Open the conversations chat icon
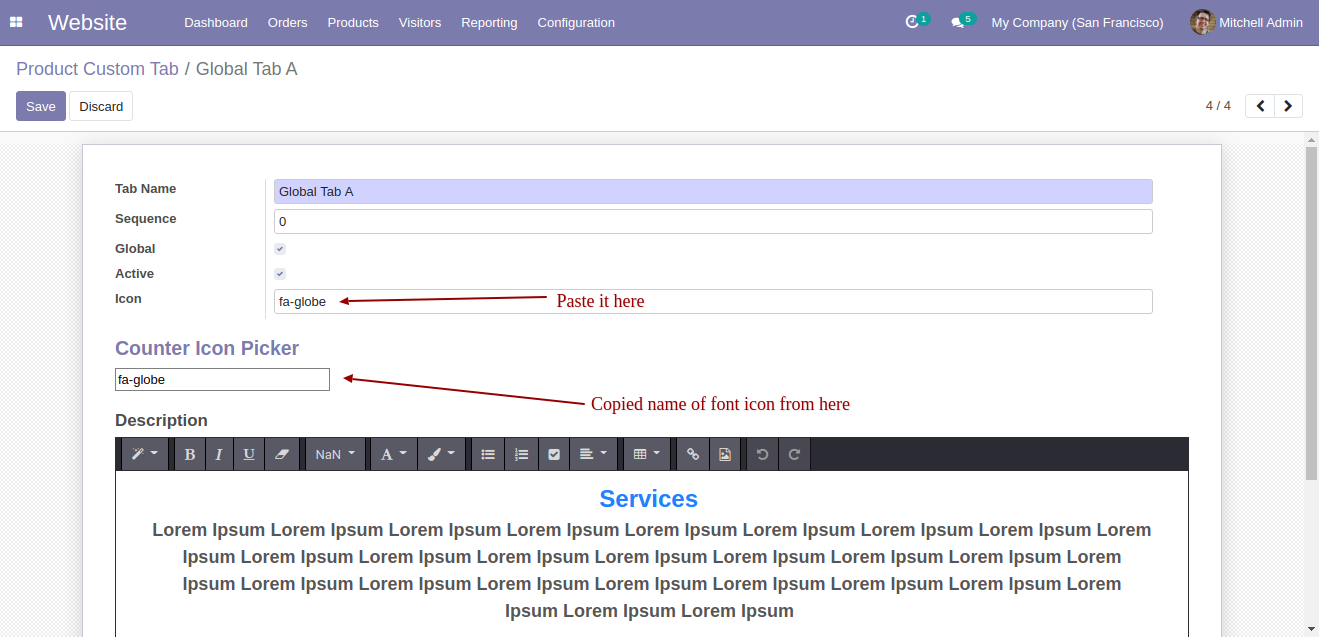 [x=958, y=22]
